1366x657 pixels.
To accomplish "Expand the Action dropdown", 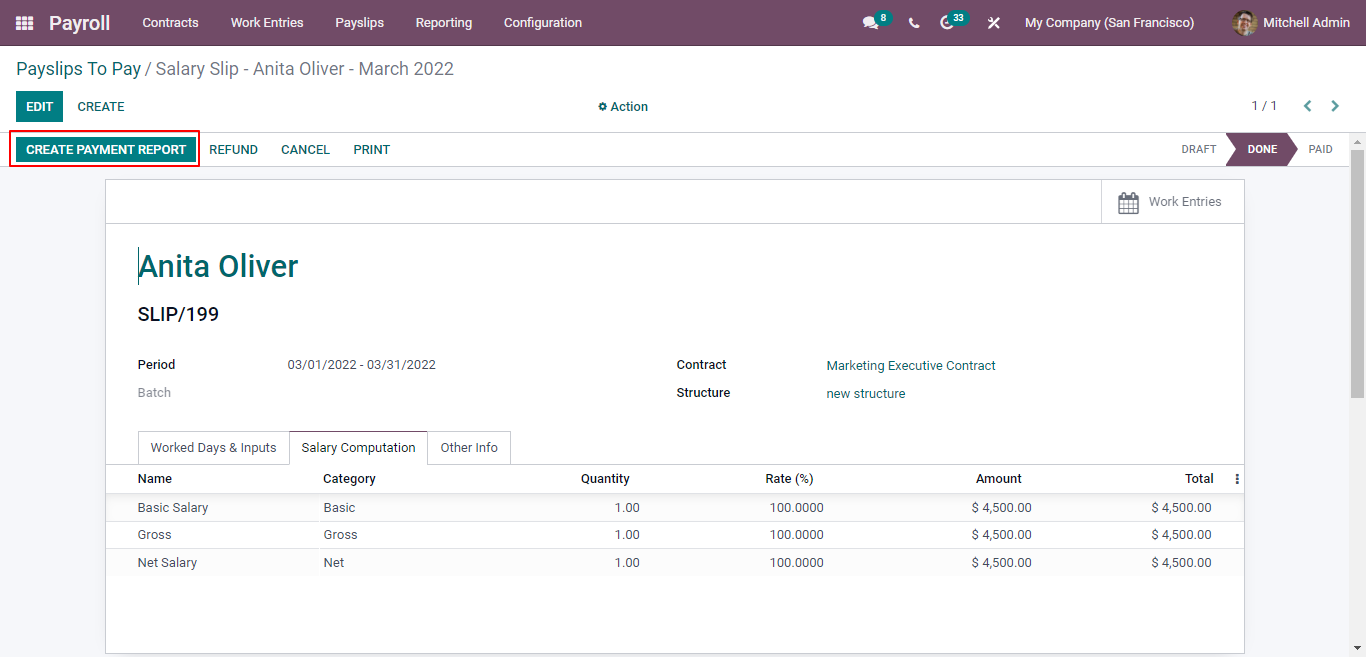I will point(623,107).
